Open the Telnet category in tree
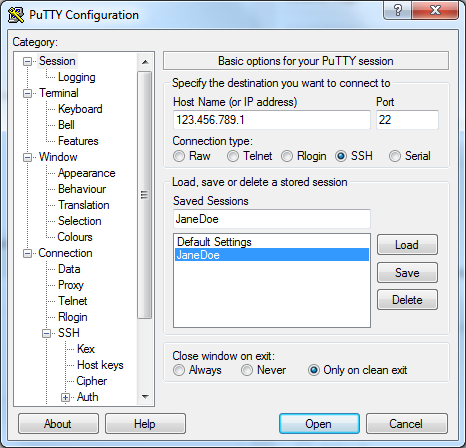This screenshot has width=466, height=448. (x=73, y=301)
